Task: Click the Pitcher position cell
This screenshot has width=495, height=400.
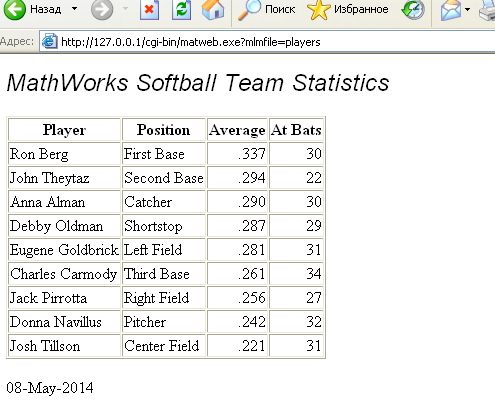Action: (164, 322)
